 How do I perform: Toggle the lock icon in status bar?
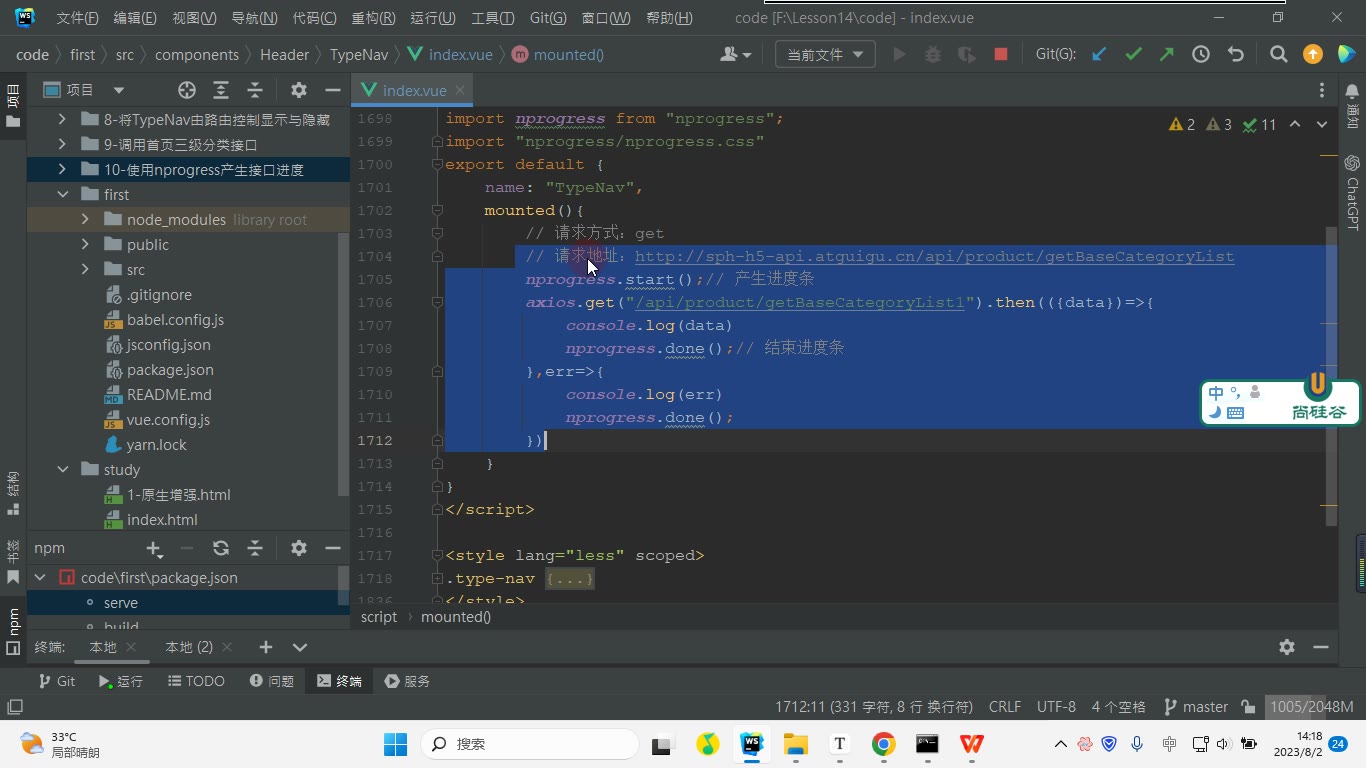[x=1248, y=707]
